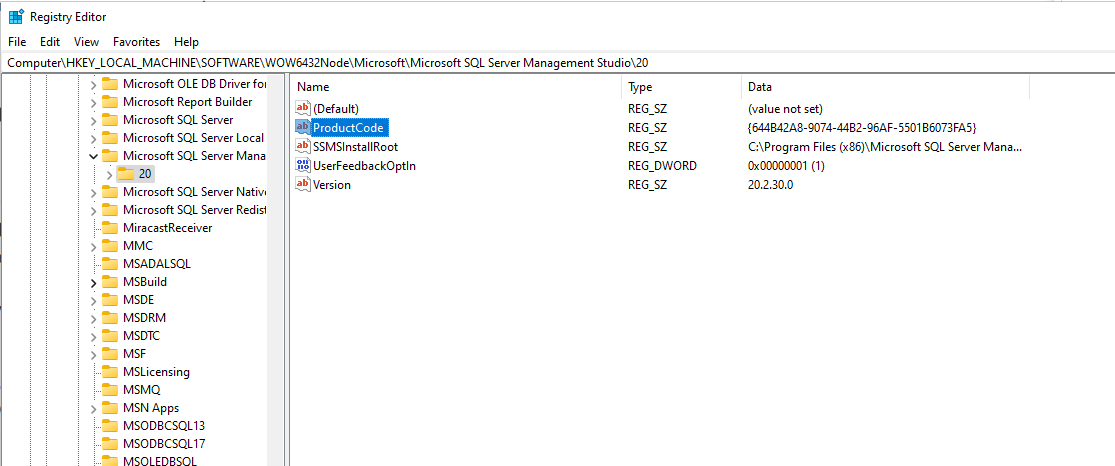The height and width of the screenshot is (466, 1115).
Task: Click the C:\Program Files (x86) path data
Action: pos(885,147)
